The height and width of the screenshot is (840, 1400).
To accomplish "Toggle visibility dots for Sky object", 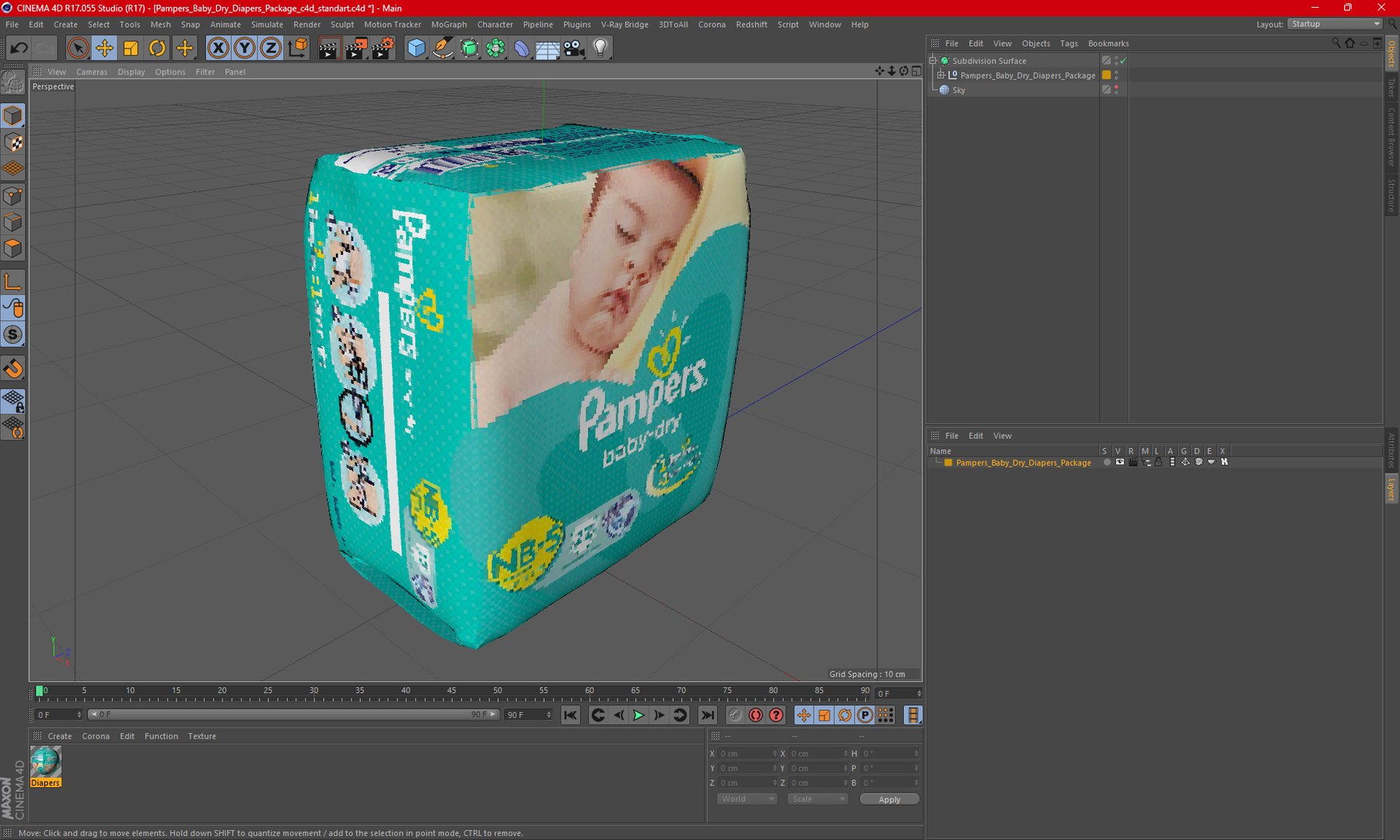I will [1116, 89].
